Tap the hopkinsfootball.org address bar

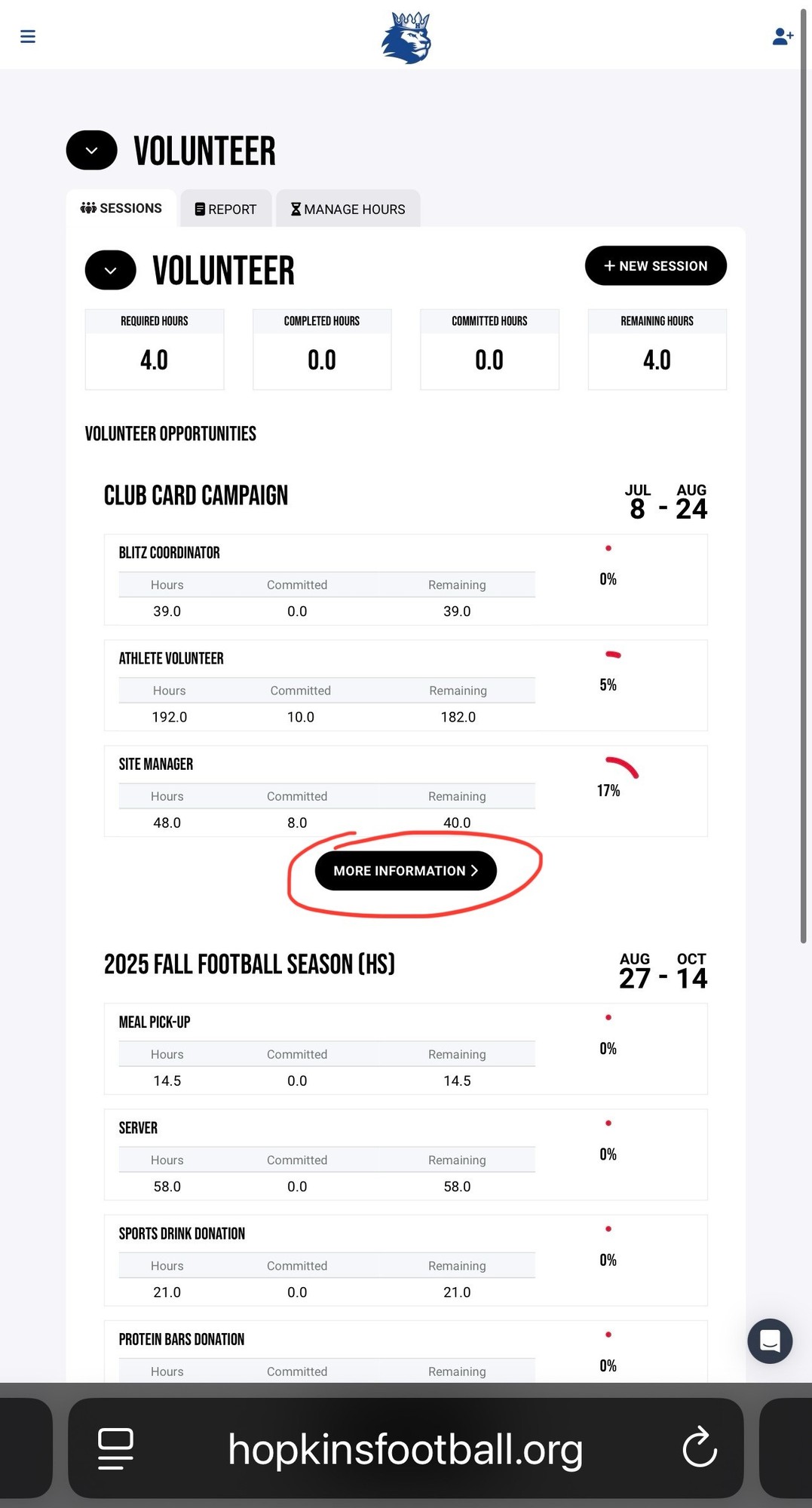tap(406, 1448)
